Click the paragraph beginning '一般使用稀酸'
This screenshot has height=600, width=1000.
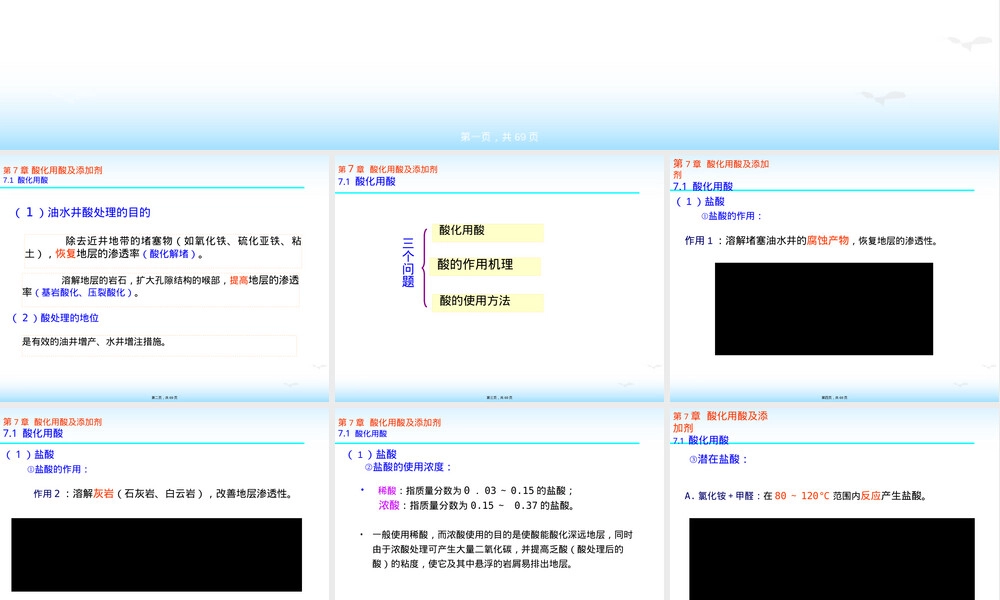pyautogui.click(x=503, y=549)
